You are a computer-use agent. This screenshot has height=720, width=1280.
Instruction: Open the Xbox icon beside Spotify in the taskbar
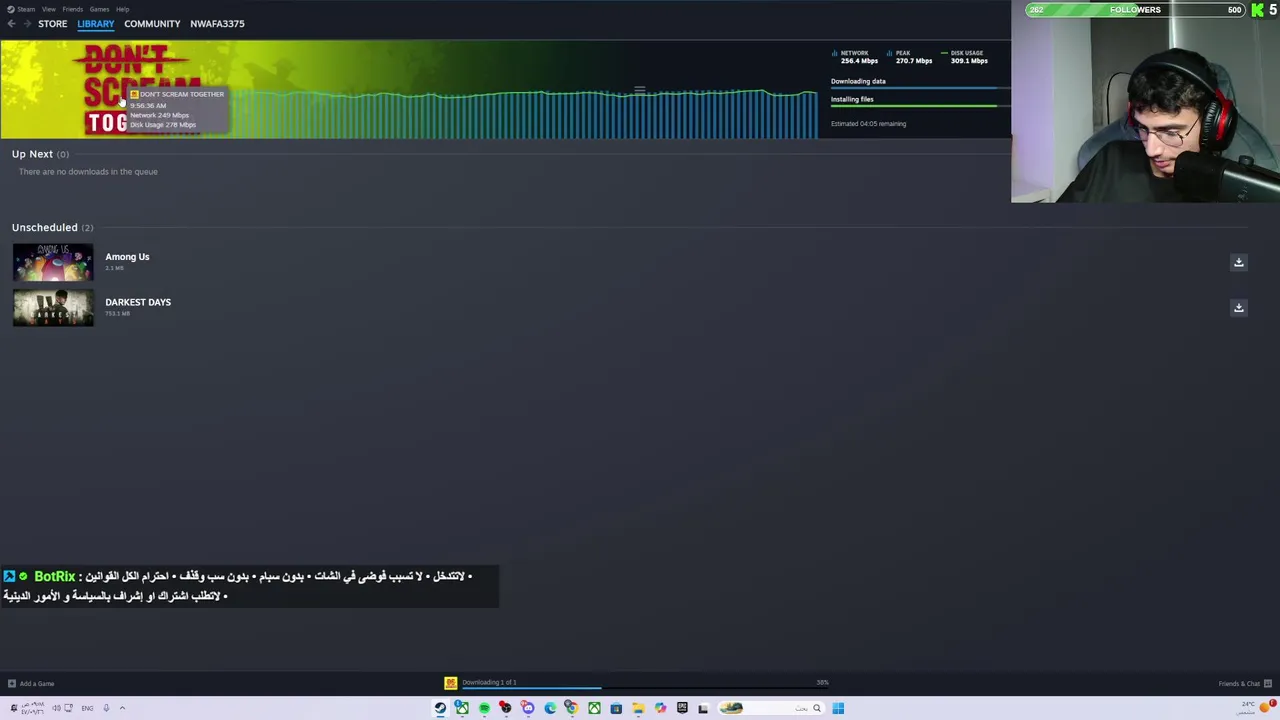point(462,708)
